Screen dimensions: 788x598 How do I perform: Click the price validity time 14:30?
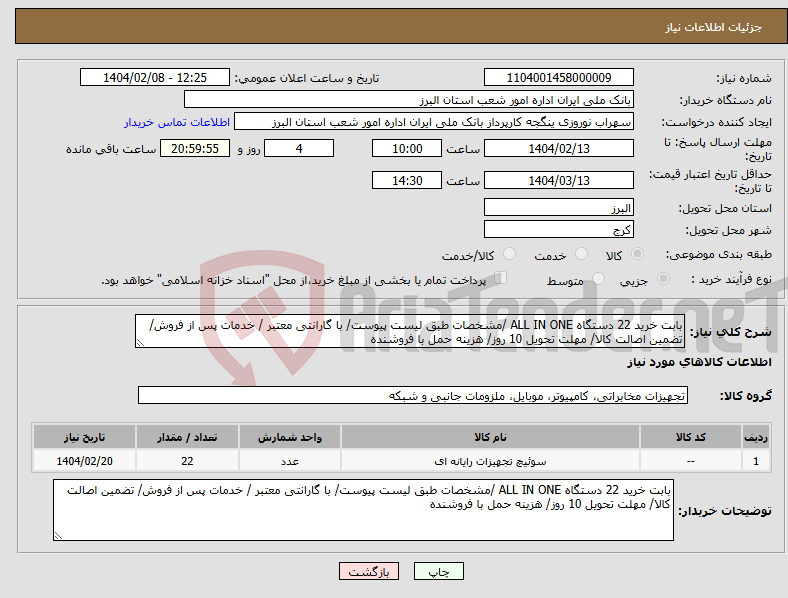pos(407,180)
